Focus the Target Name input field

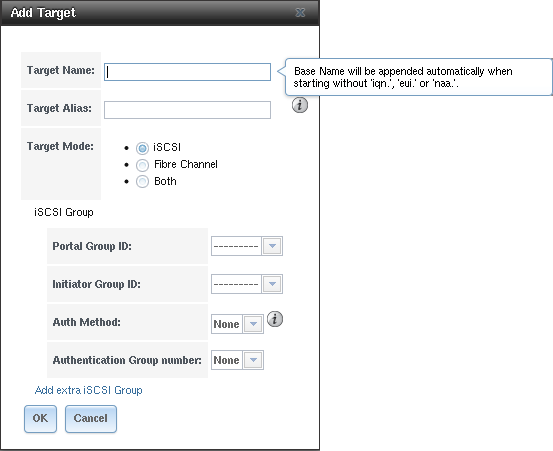tap(187, 72)
